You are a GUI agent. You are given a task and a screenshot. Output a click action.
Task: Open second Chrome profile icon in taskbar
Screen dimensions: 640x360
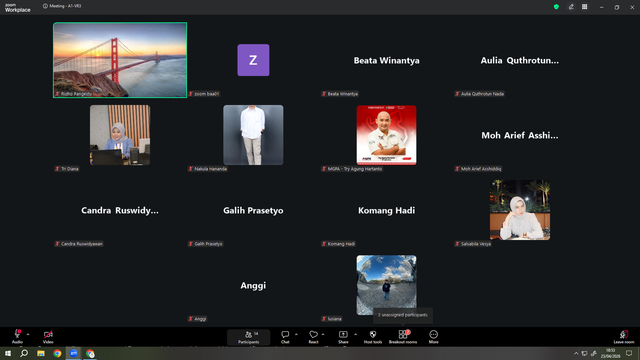point(90,353)
